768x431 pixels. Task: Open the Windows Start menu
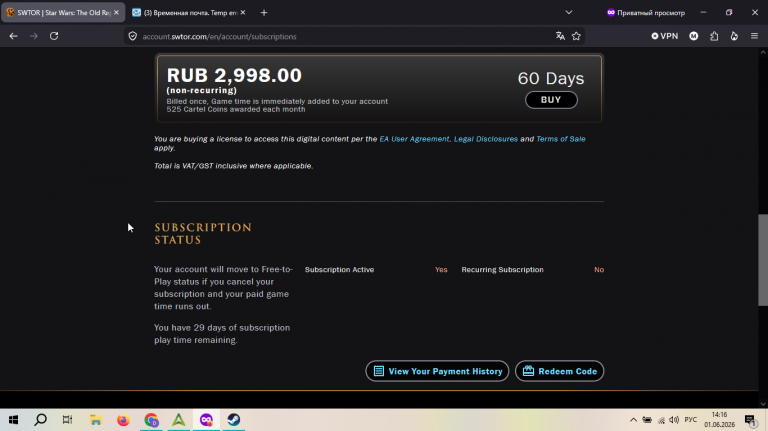click(13, 420)
